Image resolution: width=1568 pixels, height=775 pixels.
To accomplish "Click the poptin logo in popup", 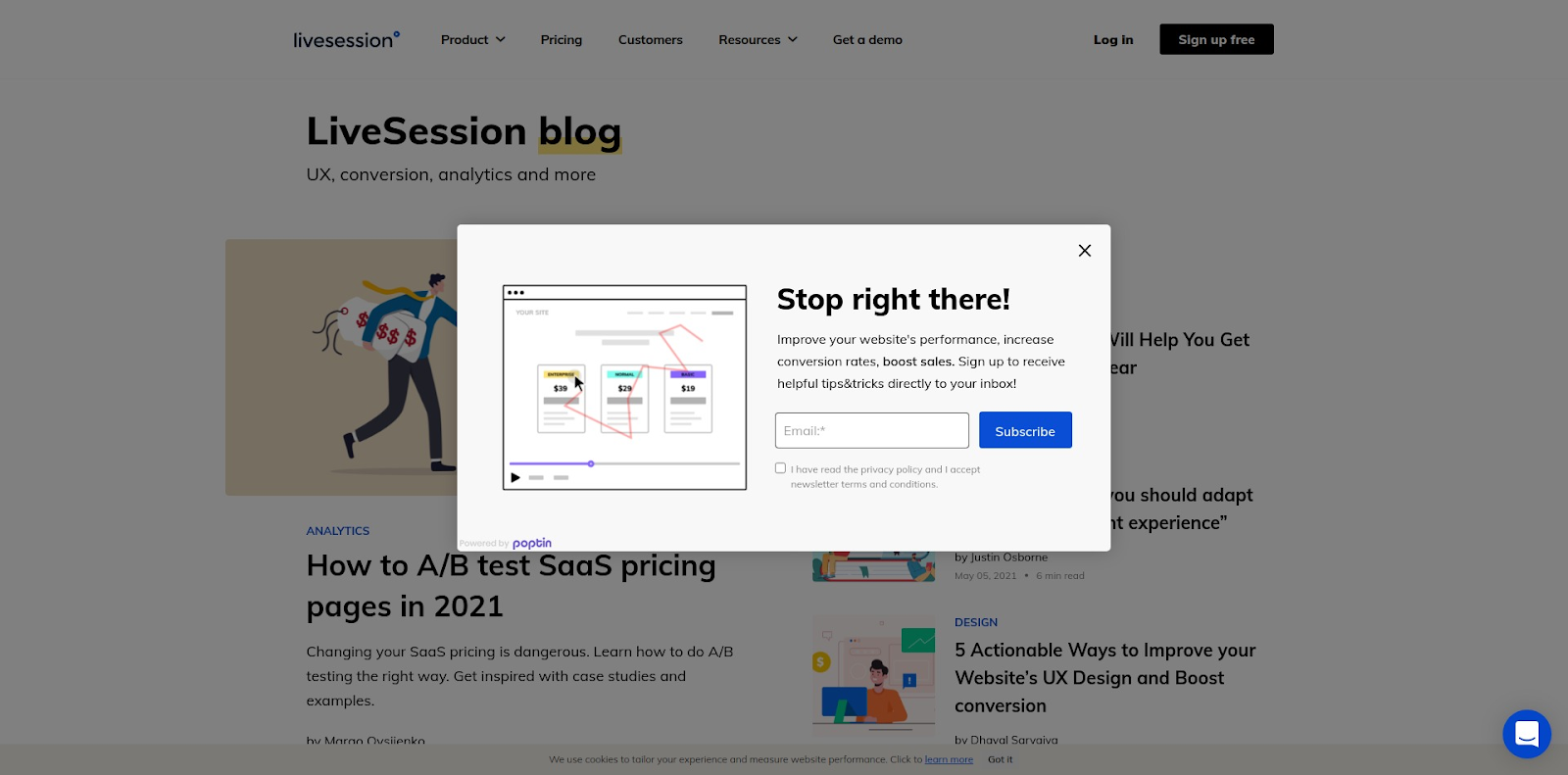I will tap(532, 544).
